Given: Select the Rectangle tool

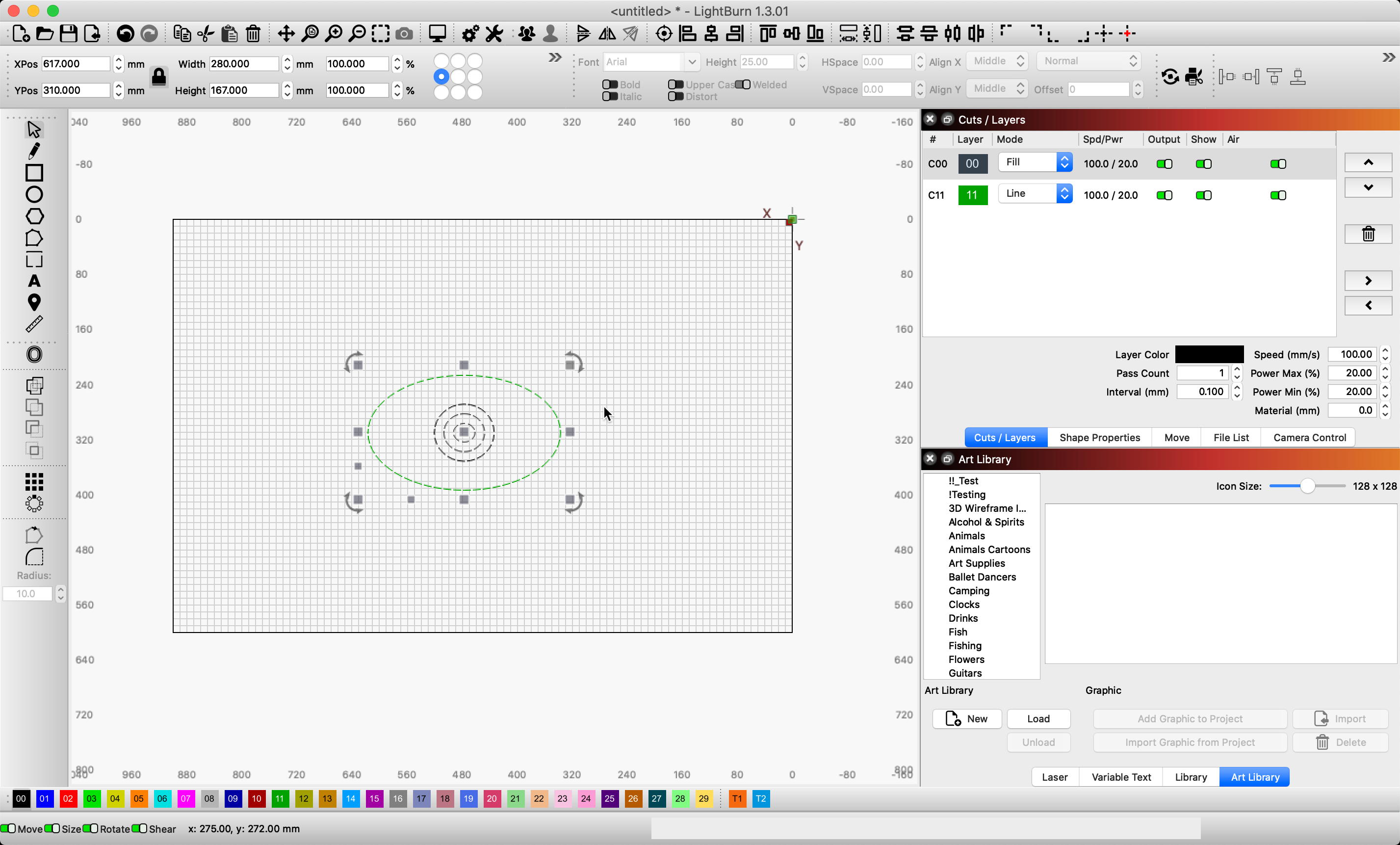Looking at the screenshot, I should (34, 173).
